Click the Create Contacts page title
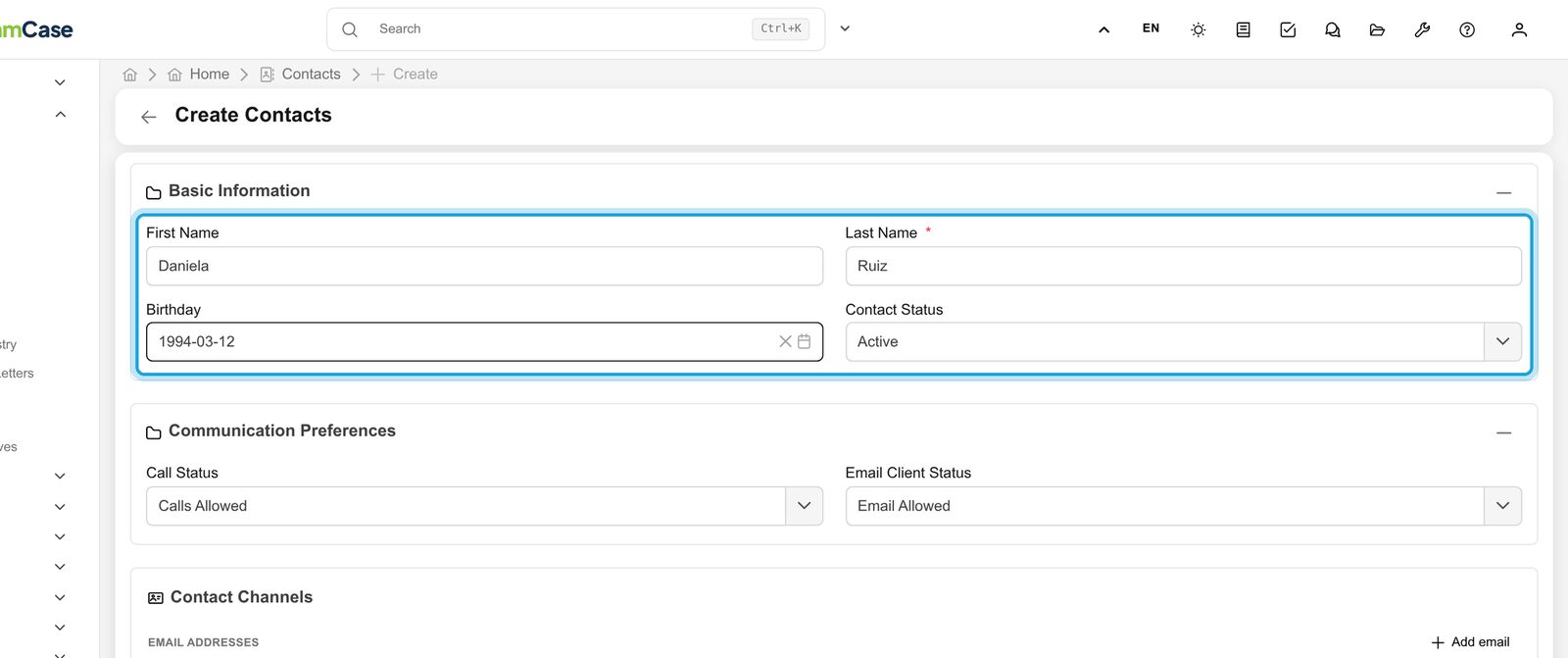 click(x=254, y=116)
